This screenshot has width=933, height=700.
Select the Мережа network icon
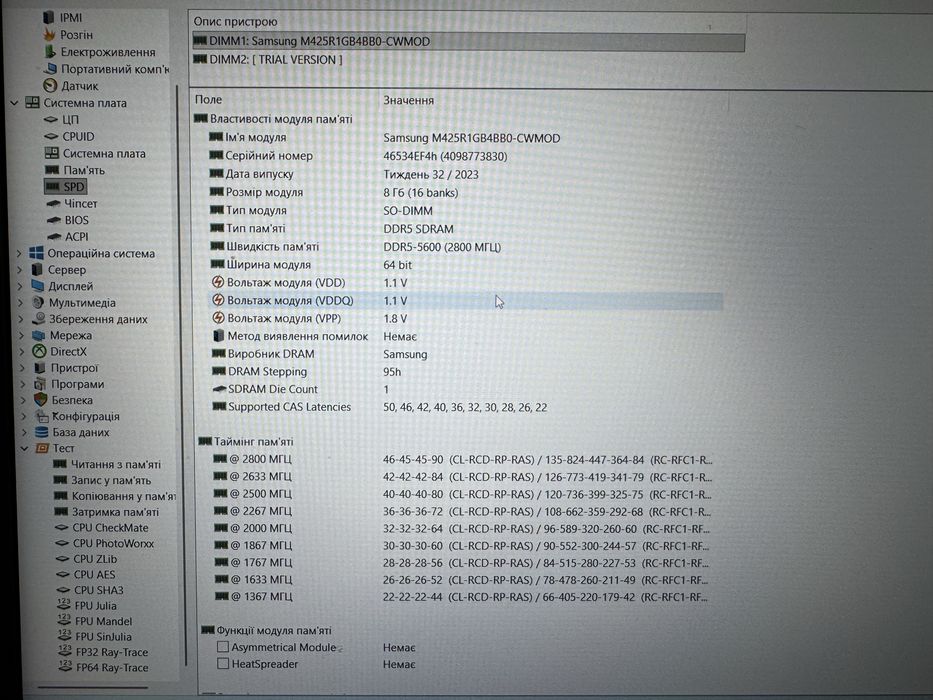tap(39, 335)
